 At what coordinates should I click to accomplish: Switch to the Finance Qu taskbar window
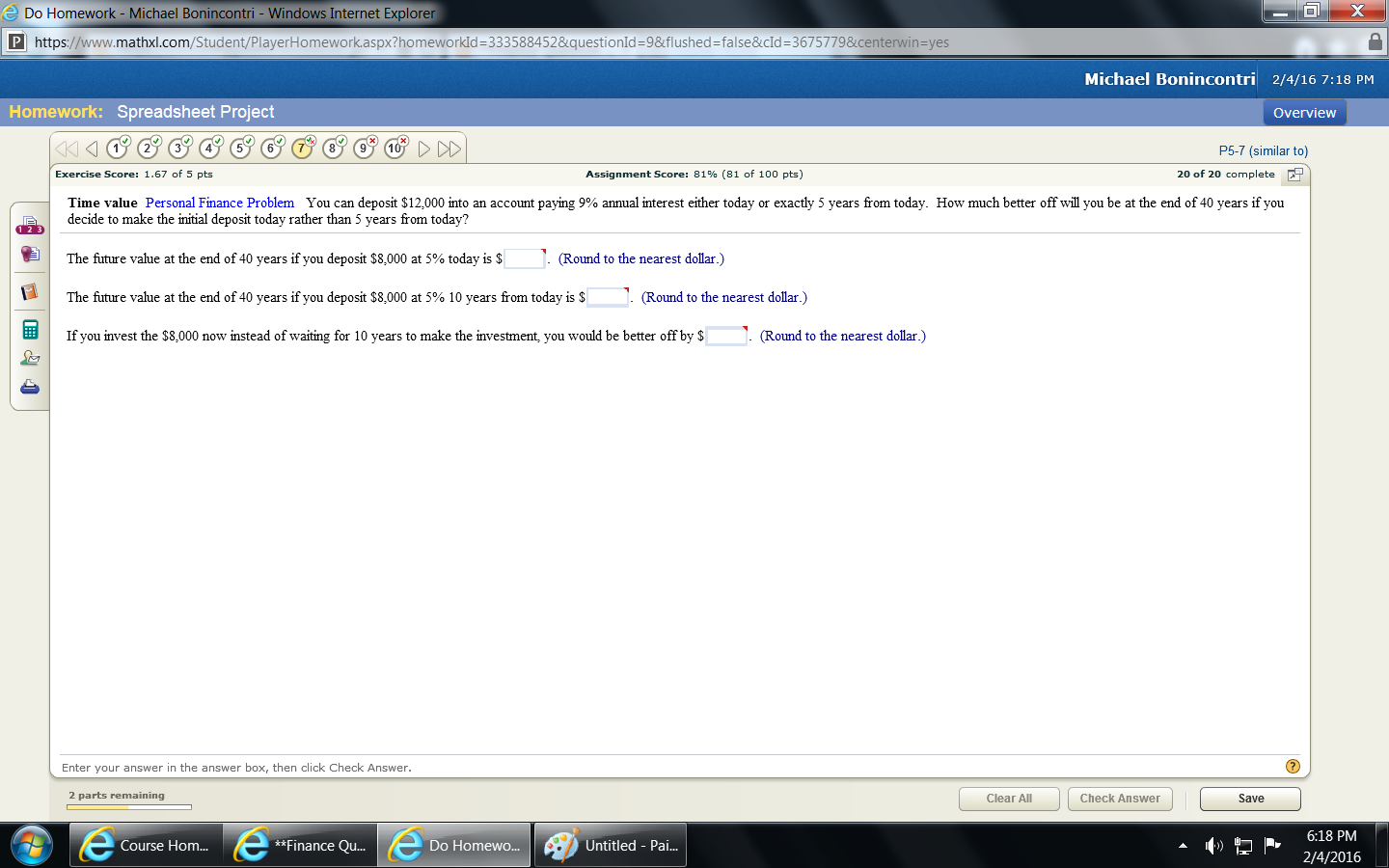300,845
